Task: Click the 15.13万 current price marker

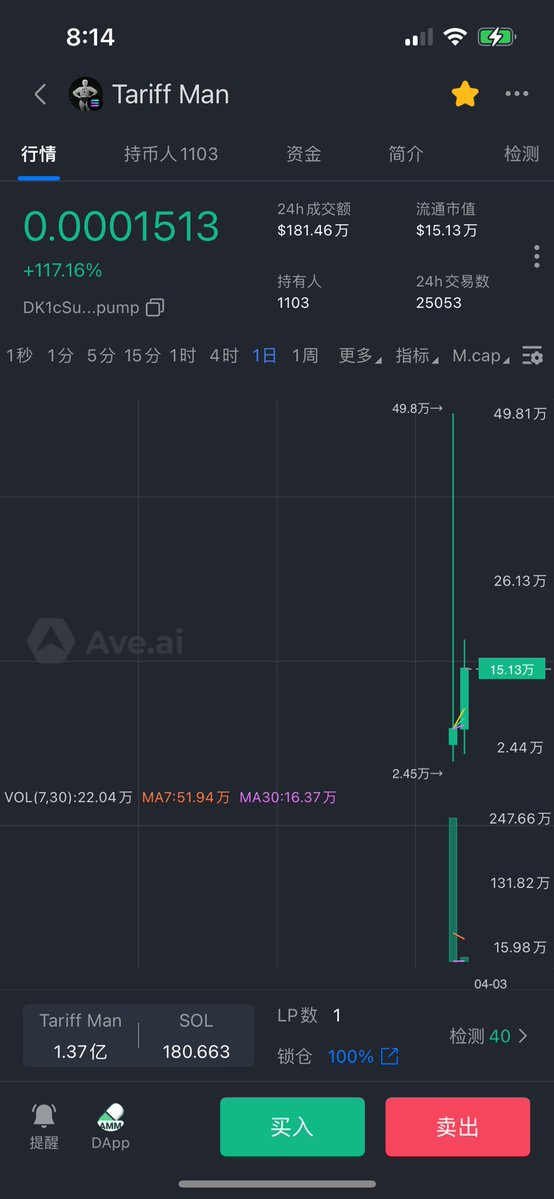Action: [x=512, y=669]
